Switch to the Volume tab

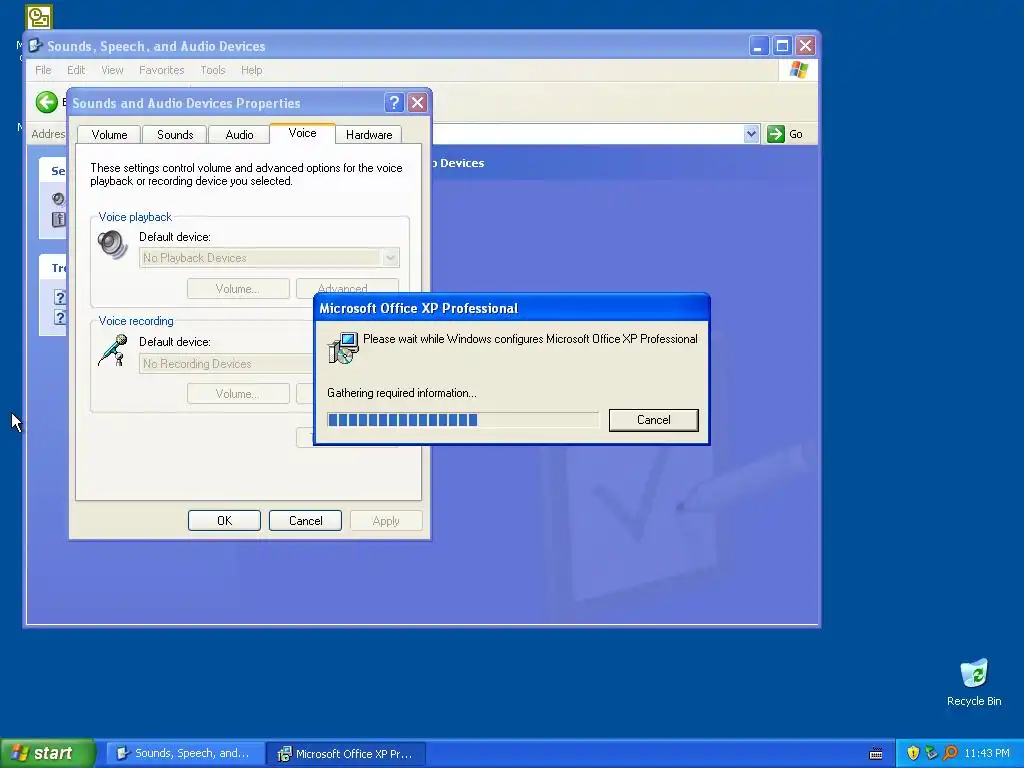[x=109, y=135]
